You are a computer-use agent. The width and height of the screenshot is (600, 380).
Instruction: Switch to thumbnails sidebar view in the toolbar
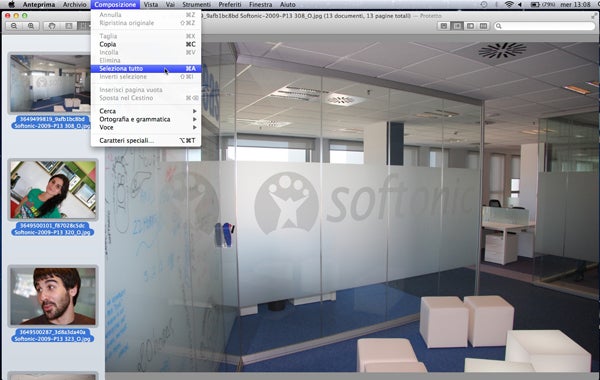coord(457,26)
